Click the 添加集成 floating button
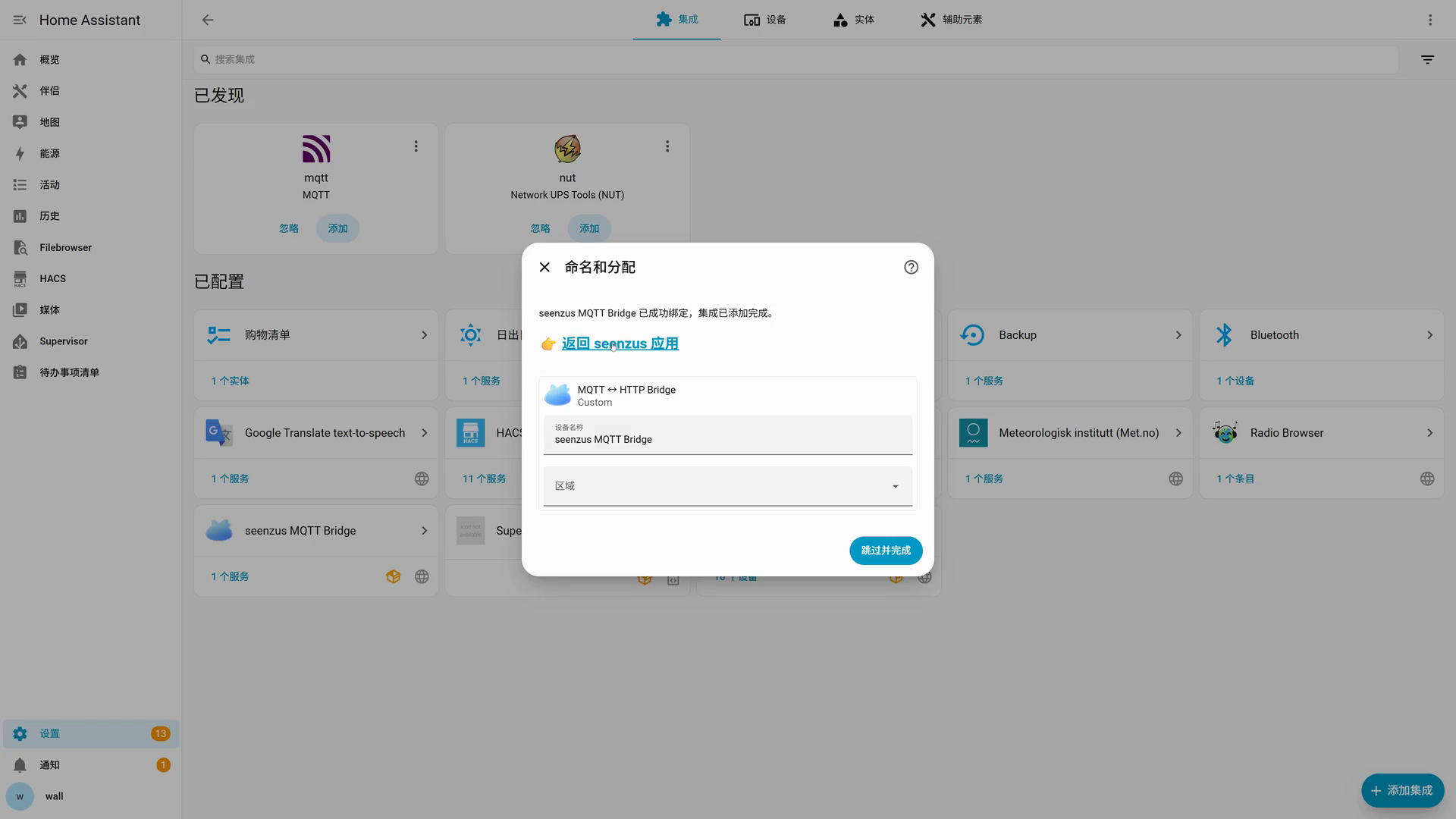Viewport: 1456px width, 819px height. point(1402,790)
